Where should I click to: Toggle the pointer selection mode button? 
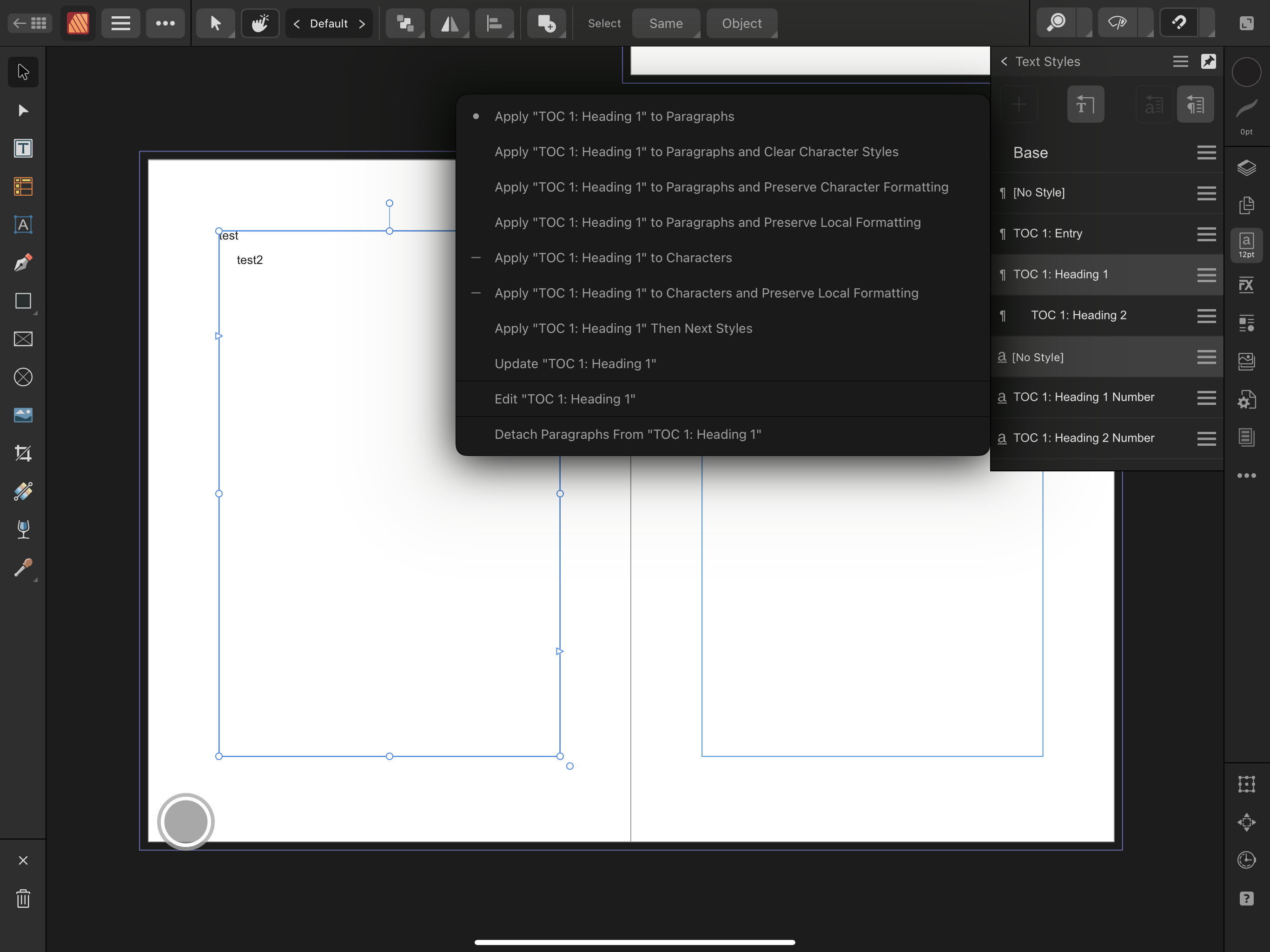point(215,24)
